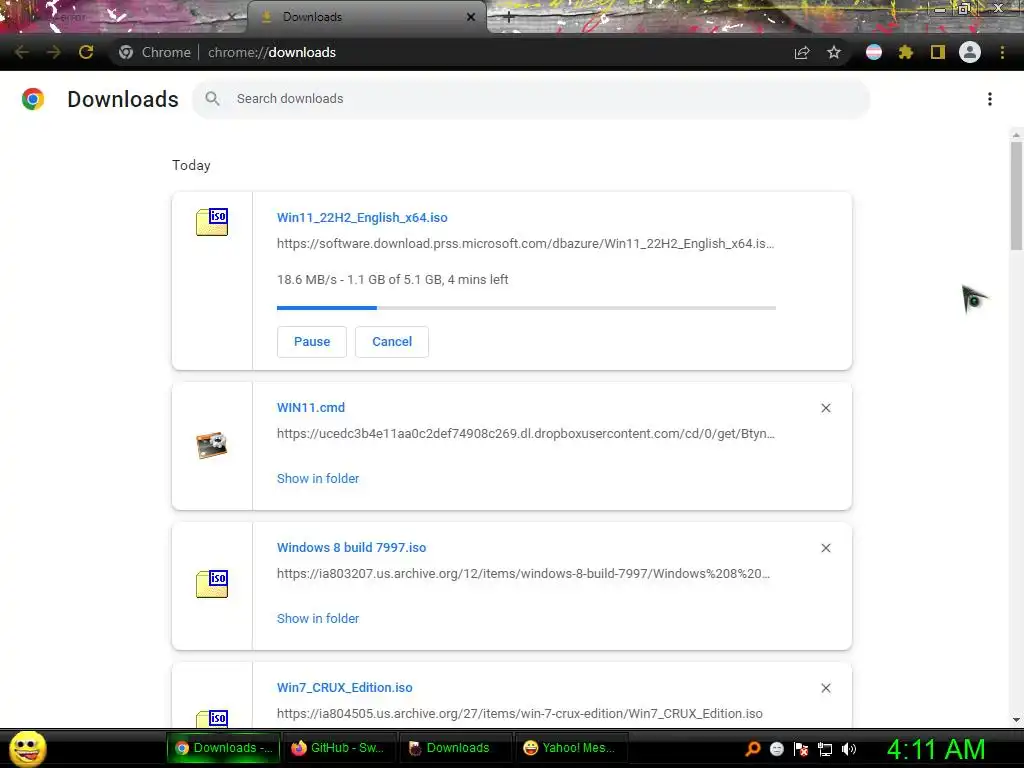This screenshot has width=1024, height=768.
Task: Click the Microsoft source URL of Win11 ISO
Action: 525,244
